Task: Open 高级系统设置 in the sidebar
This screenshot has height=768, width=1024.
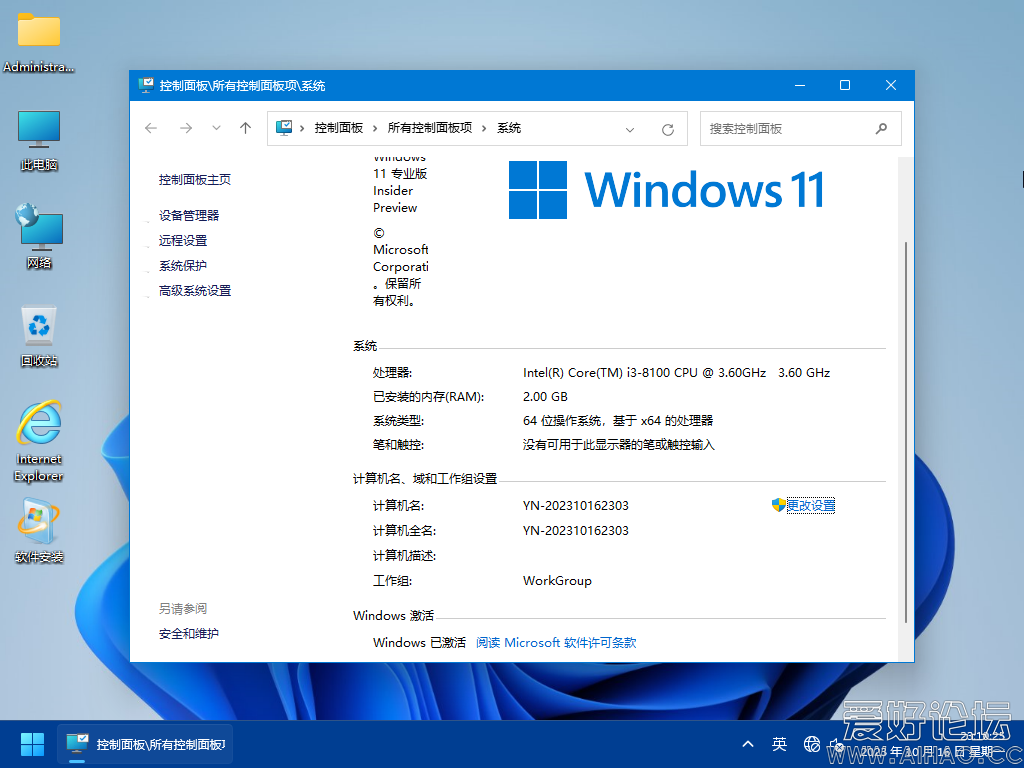Action: [196, 290]
